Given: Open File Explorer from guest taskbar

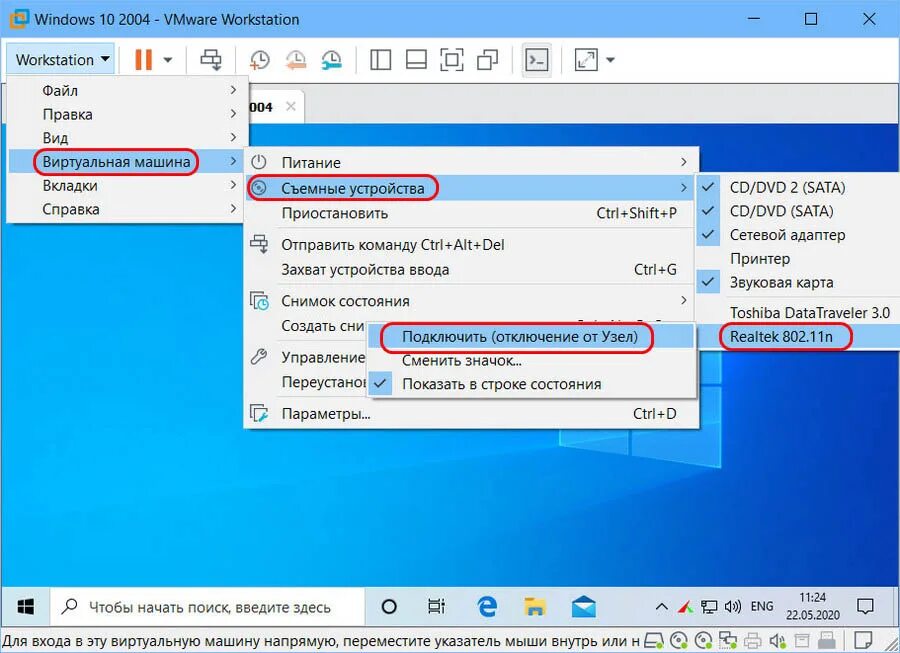Looking at the screenshot, I should point(535,607).
